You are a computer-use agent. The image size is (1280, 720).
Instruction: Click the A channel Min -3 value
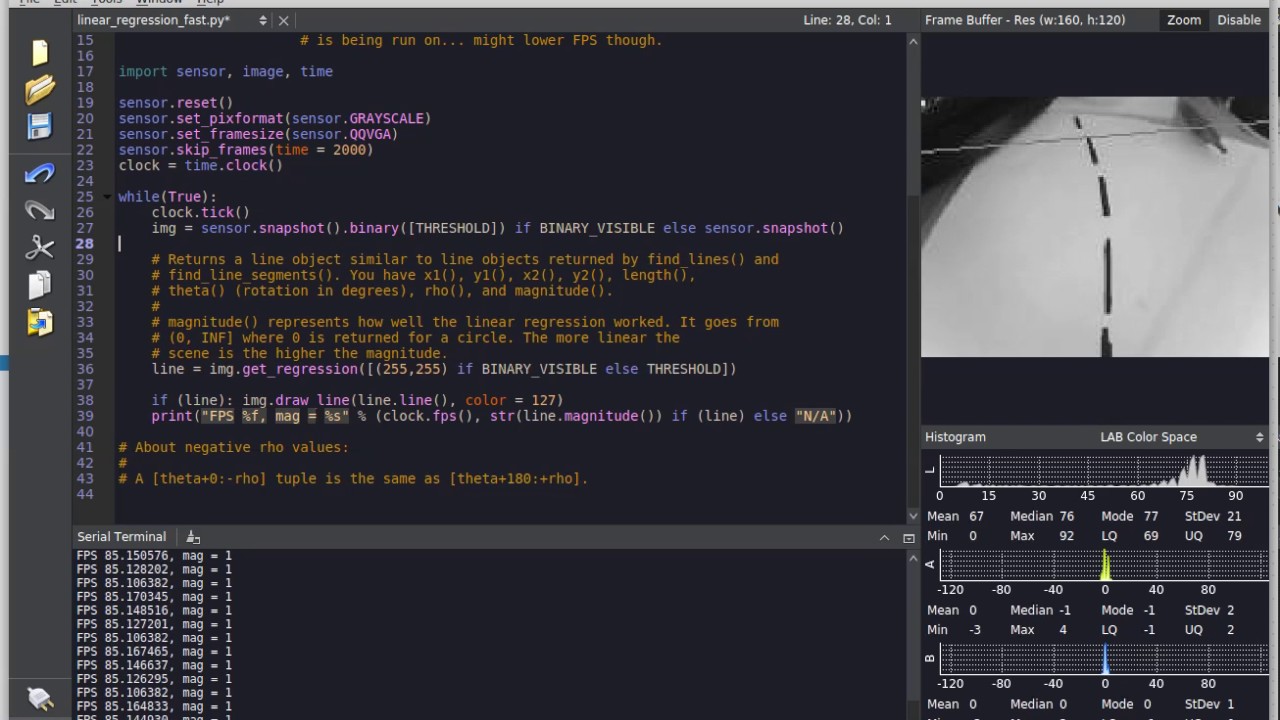[974, 630]
